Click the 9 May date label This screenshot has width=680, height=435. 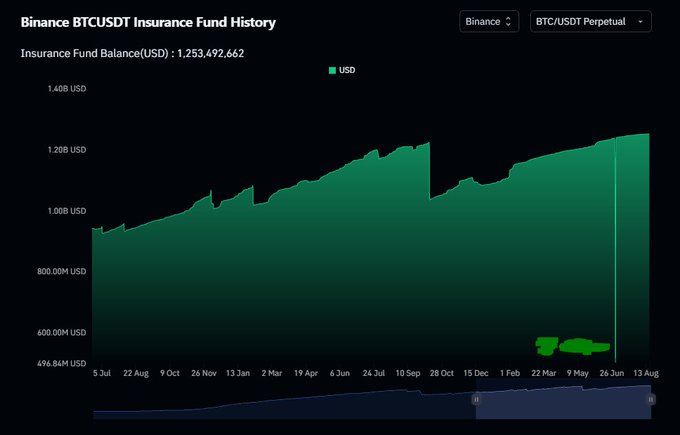point(578,373)
